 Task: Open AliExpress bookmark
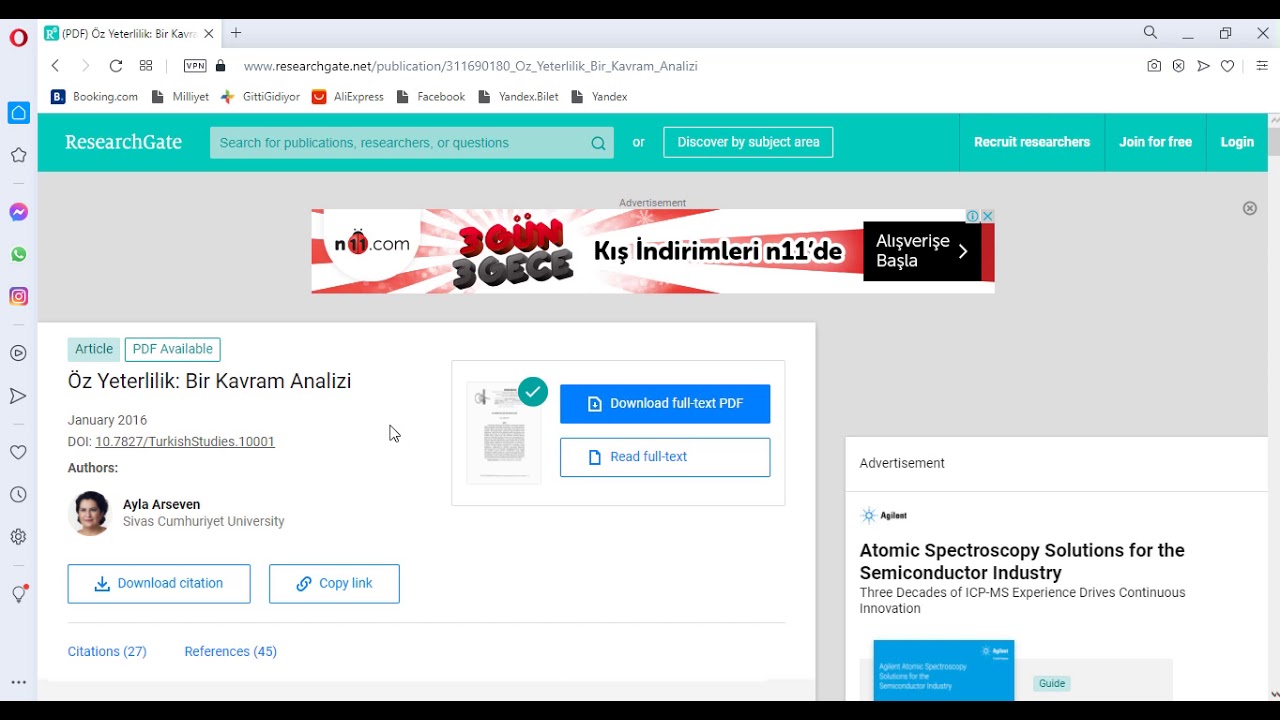(x=348, y=97)
